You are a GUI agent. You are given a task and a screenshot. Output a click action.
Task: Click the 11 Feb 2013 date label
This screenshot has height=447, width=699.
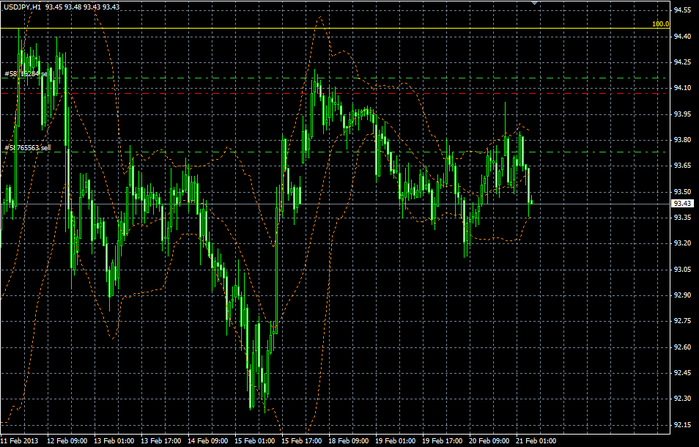click(19, 441)
